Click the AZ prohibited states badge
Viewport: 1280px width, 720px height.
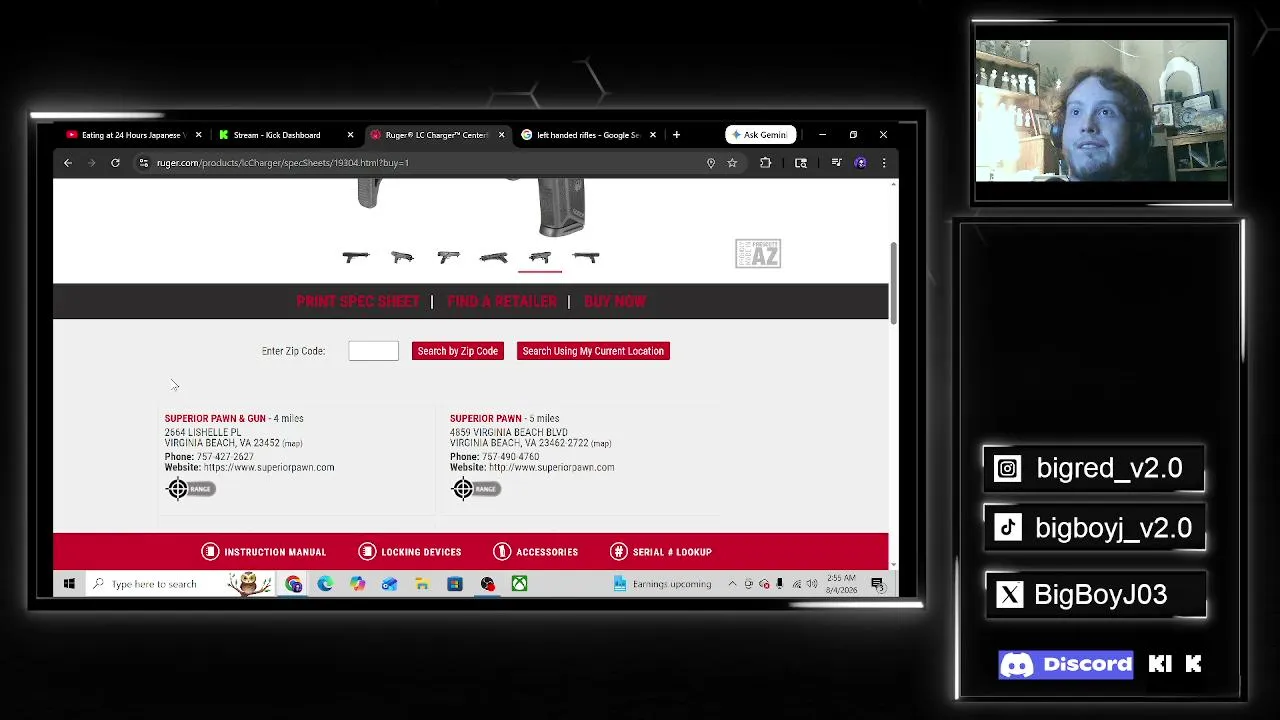coord(758,254)
